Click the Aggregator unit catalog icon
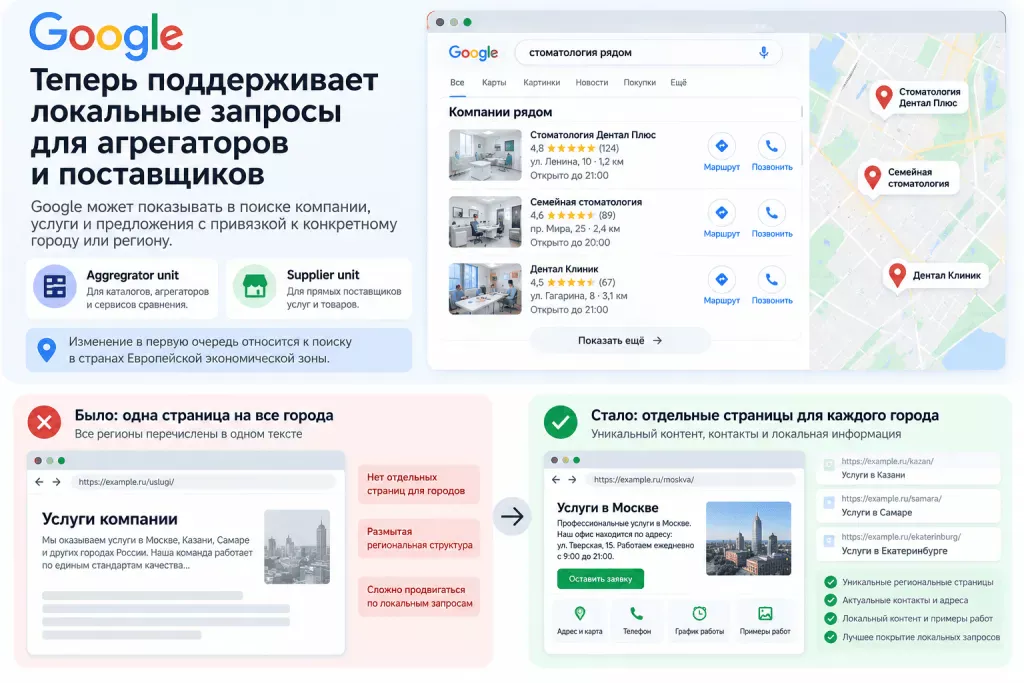 tap(55, 286)
